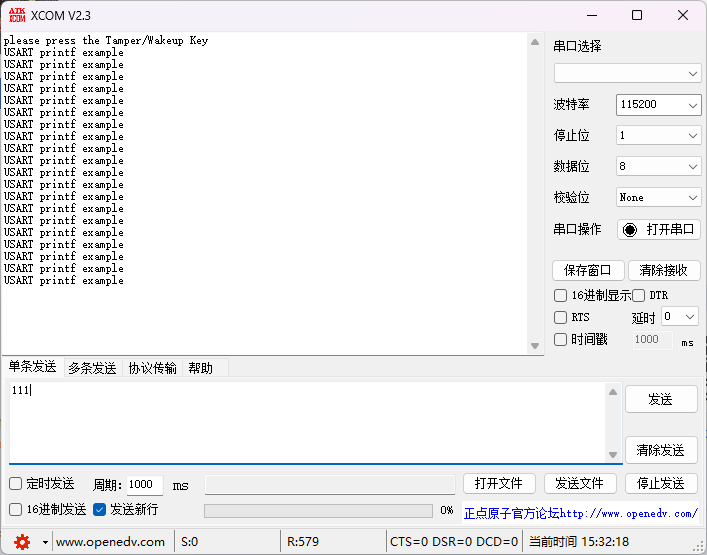Minimize the XCOM window
The width and height of the screenshot is (707, 555).
click(x=591, y=15)
